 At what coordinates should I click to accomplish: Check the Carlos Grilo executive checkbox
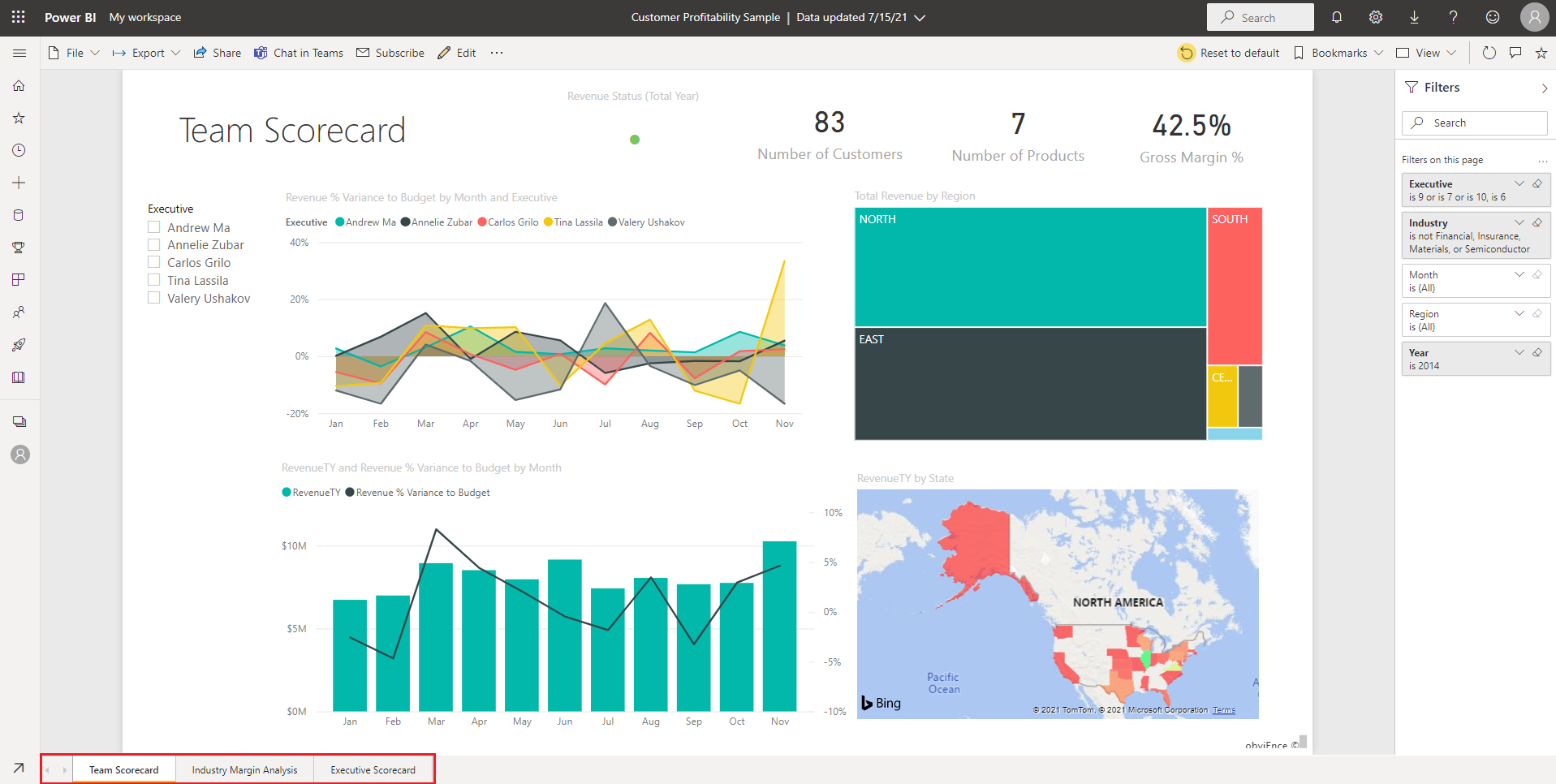pyautogui.click(x=153, y=262)
